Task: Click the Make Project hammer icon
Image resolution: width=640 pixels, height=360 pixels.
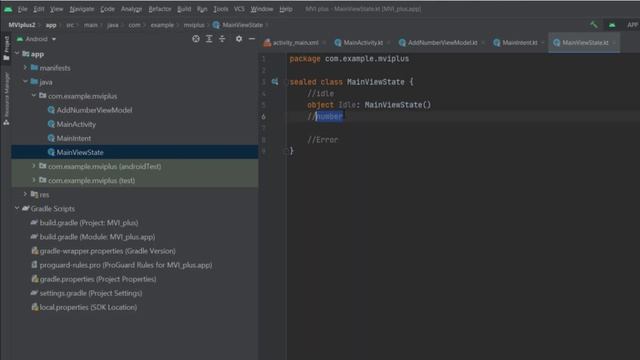Action: click(x=593, y=25)
